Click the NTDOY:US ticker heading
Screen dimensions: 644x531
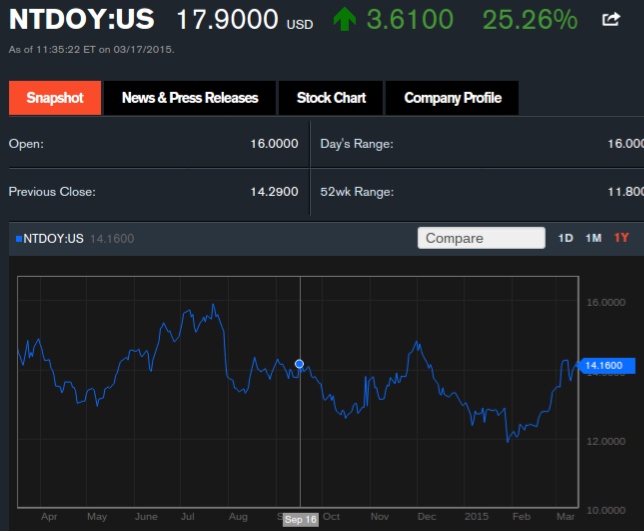coord(83,19)
